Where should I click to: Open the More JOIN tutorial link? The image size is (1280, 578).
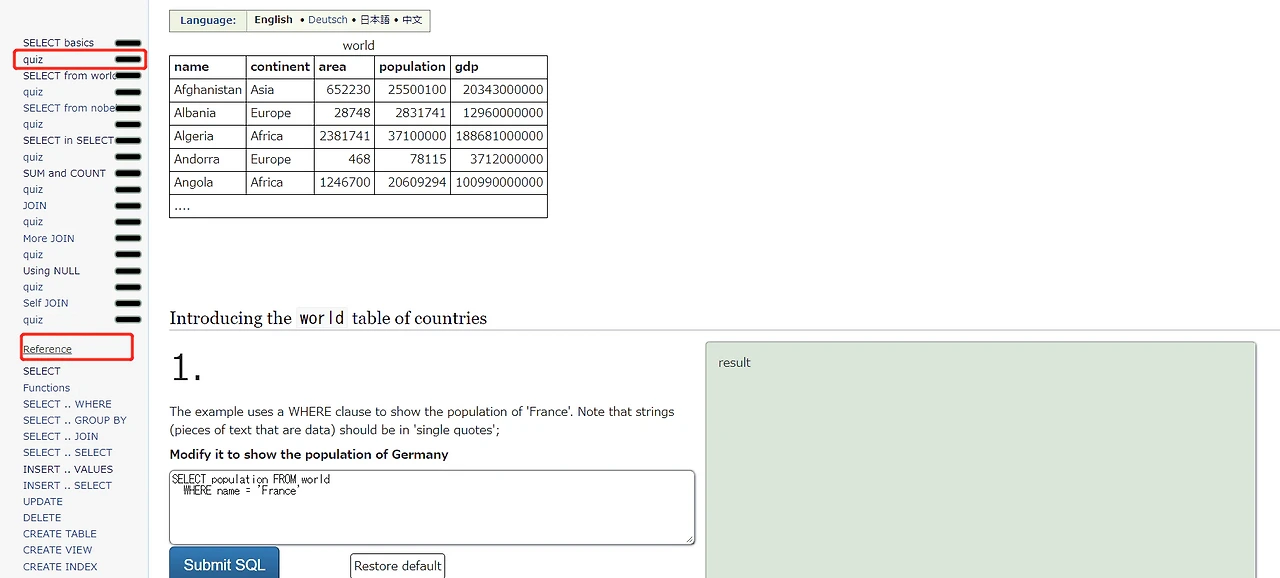point(49,238)
